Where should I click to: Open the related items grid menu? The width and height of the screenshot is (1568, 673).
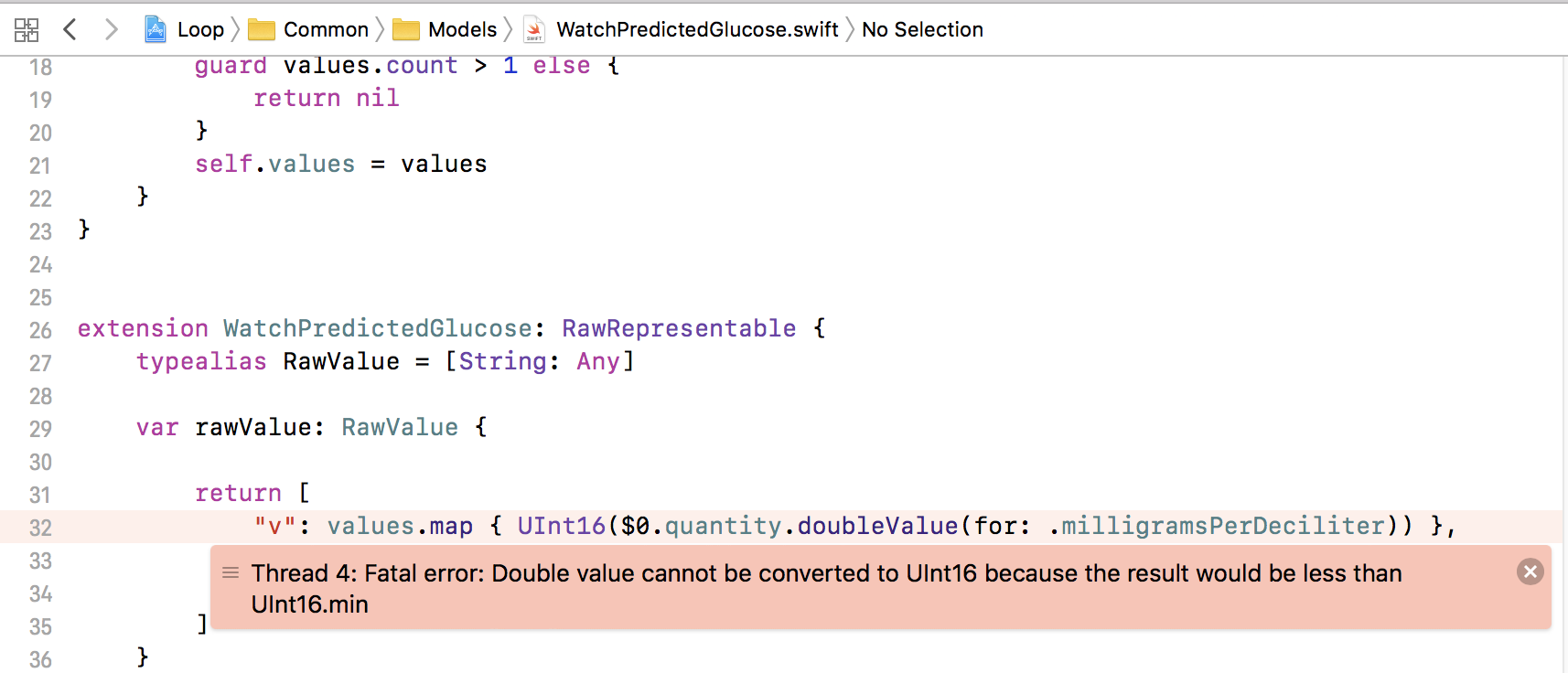(27, 30)
